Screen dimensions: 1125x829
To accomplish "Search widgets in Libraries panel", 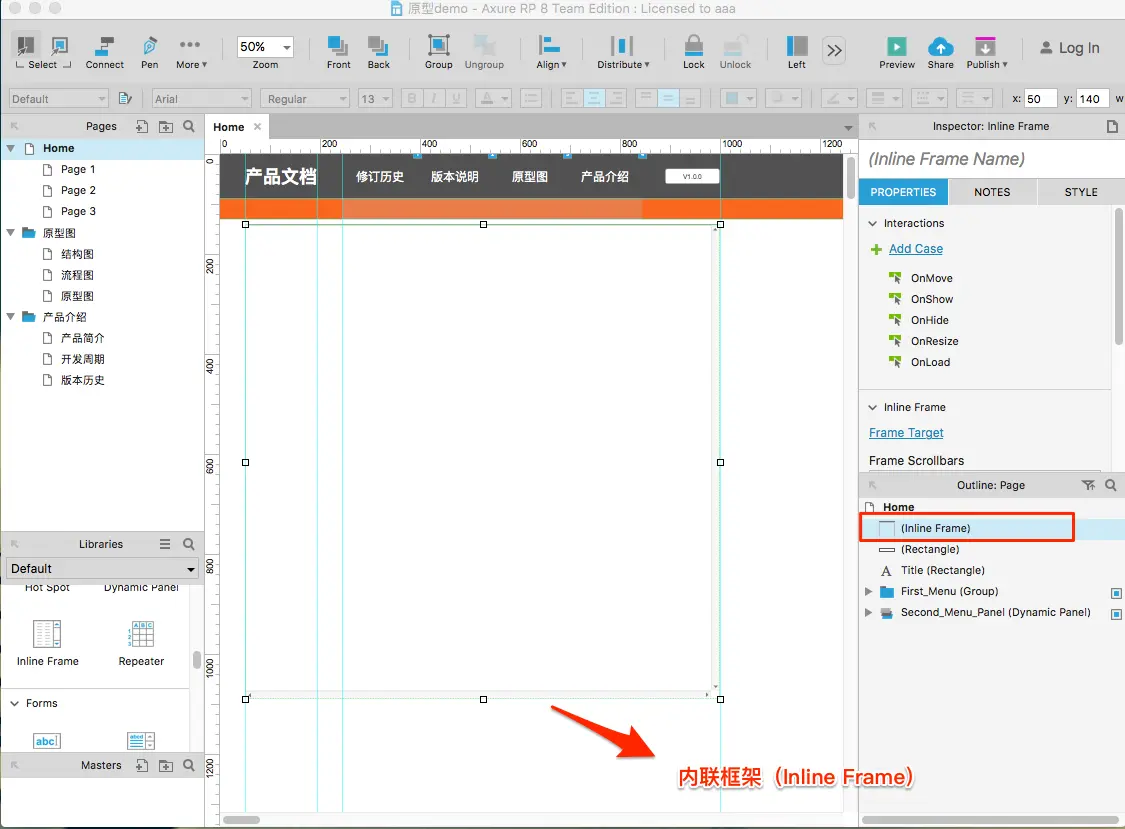I will [x=189, y=544].
